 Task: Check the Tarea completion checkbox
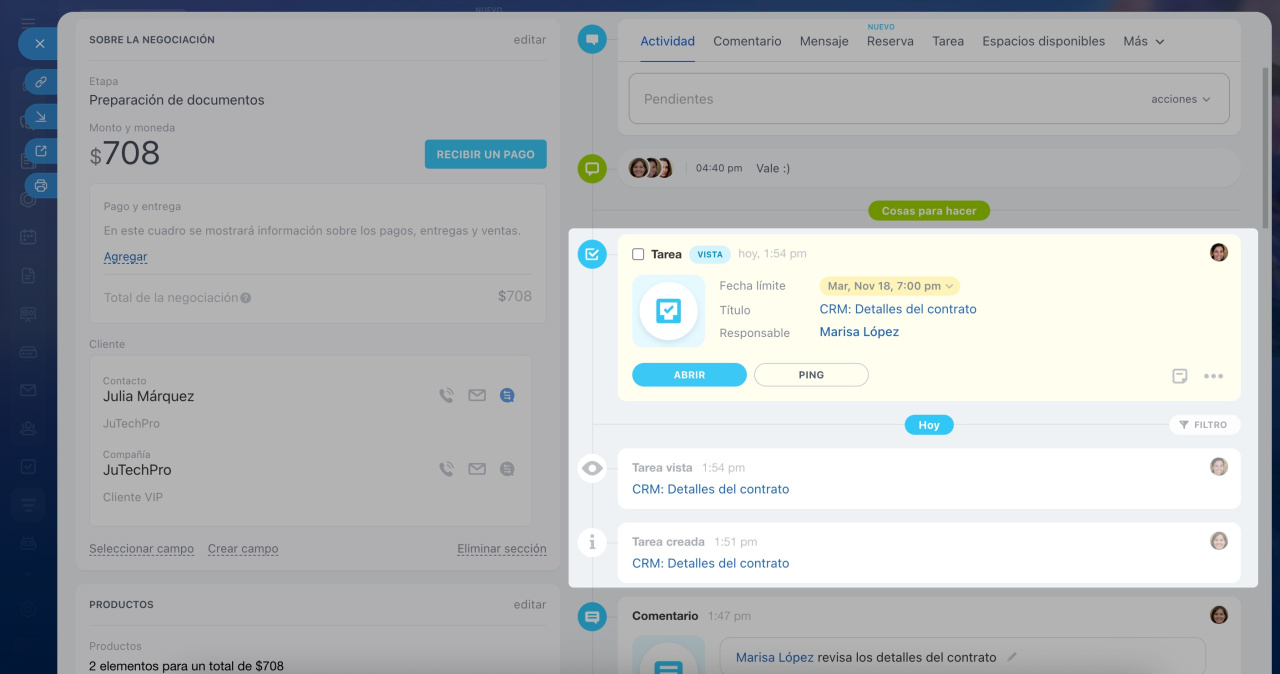point(638,255)
